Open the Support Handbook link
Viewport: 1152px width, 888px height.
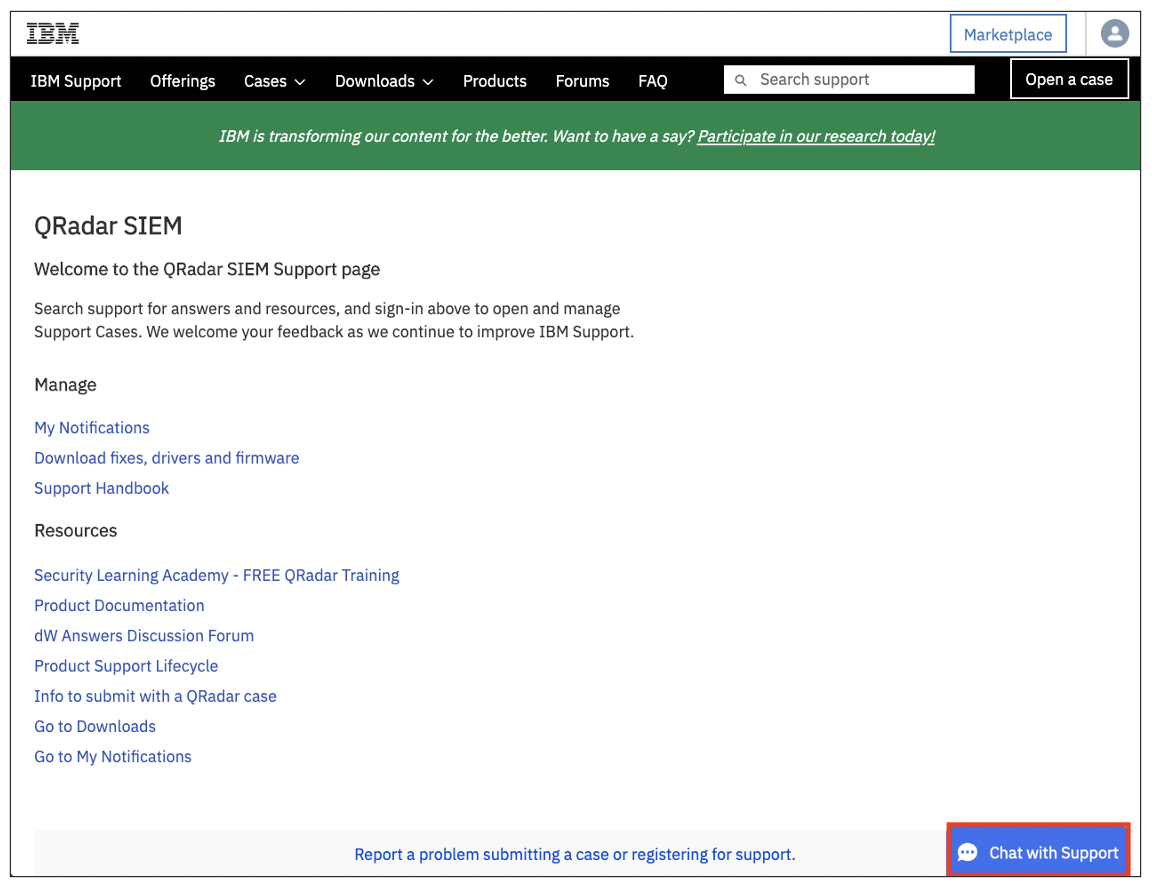(x=101, y=488)
